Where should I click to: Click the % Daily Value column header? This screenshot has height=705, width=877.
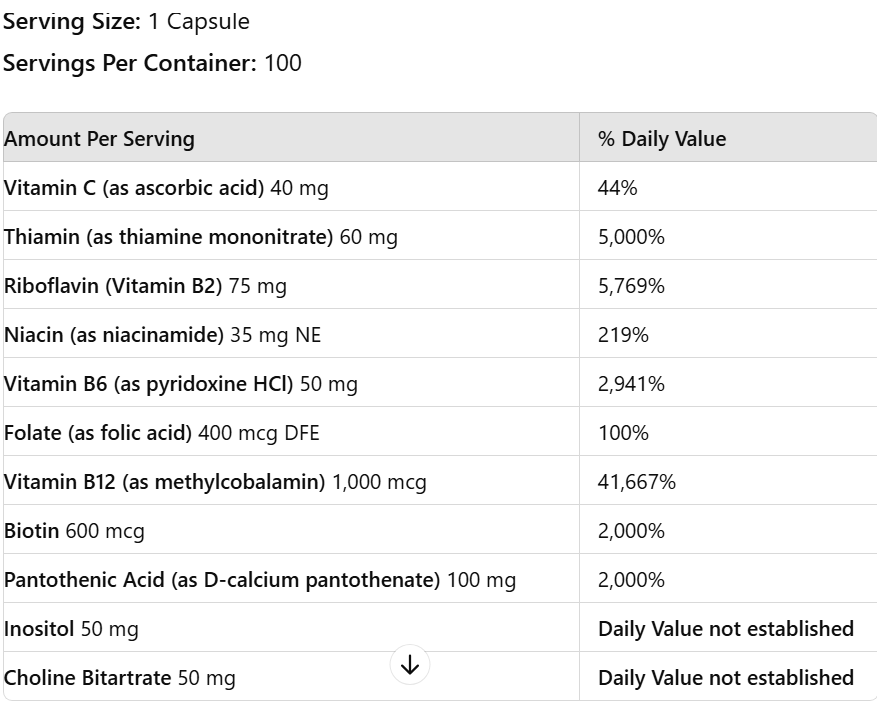point(662,139)
